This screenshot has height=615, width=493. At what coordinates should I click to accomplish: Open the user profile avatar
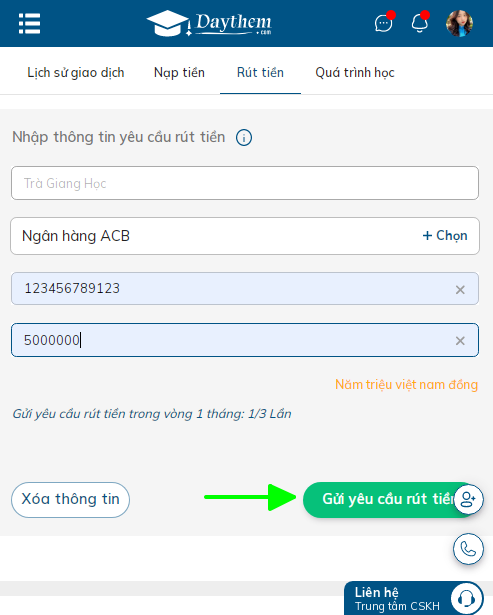click(459, 24)
